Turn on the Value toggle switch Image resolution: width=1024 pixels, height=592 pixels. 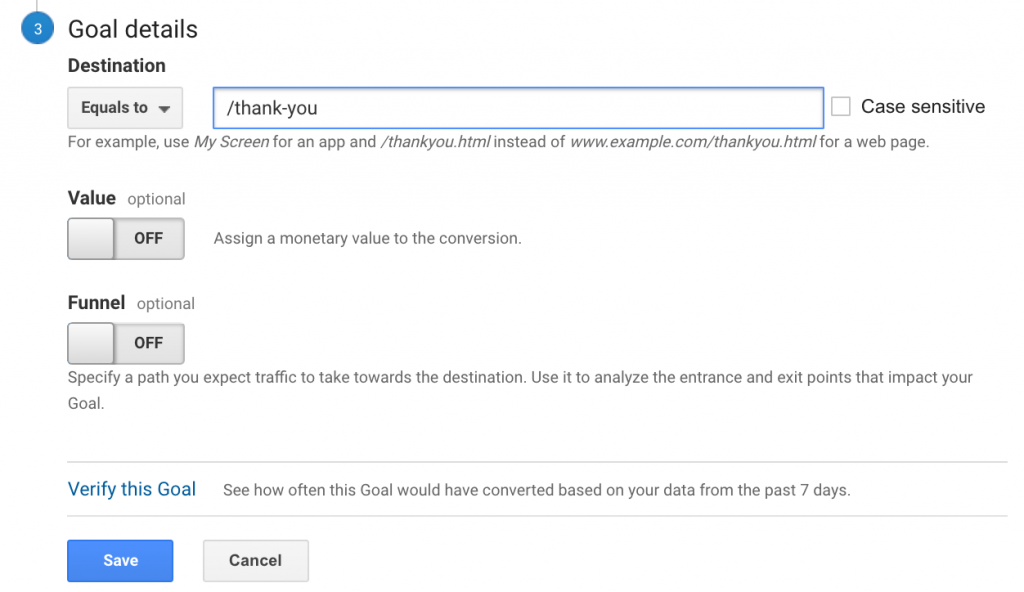(x=126, y=239)
